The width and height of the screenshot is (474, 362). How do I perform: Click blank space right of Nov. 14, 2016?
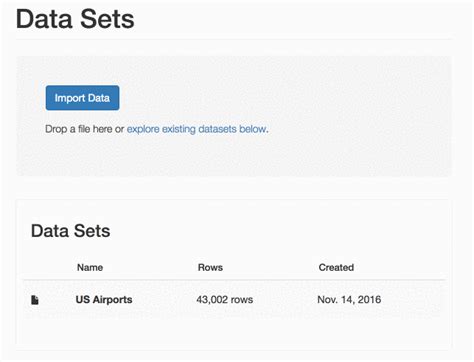[x=413, y=300]
